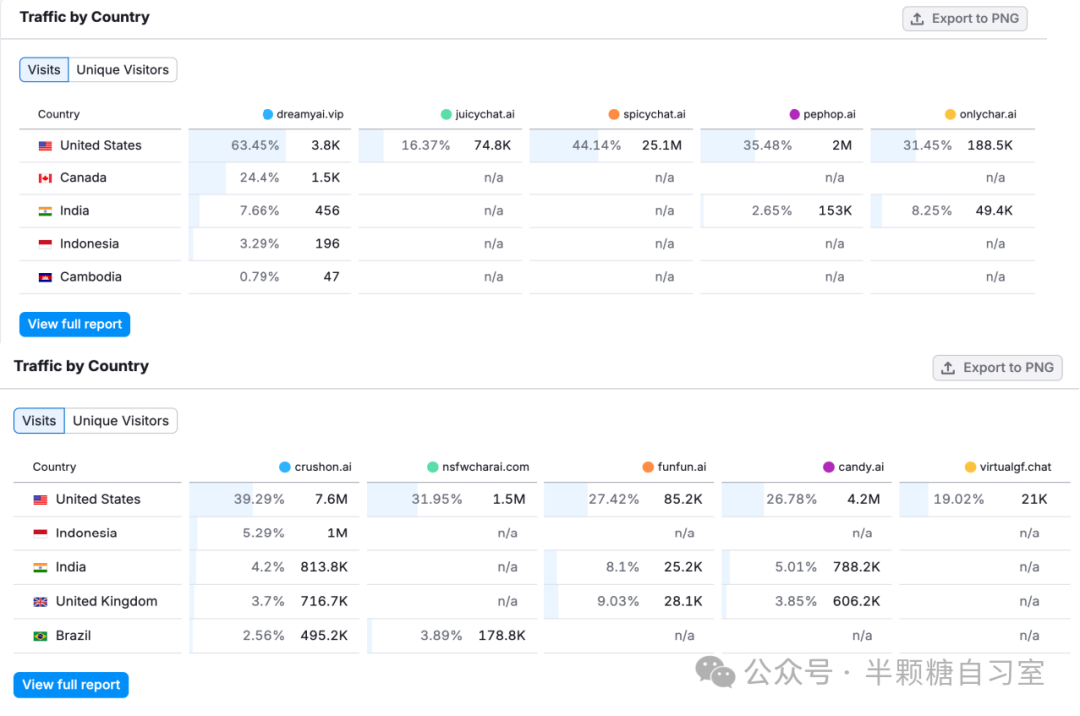Click the dreamyai.vip blue legend dot
The height and width of the screenshot is (716, 1080).
tap(268, 114)
